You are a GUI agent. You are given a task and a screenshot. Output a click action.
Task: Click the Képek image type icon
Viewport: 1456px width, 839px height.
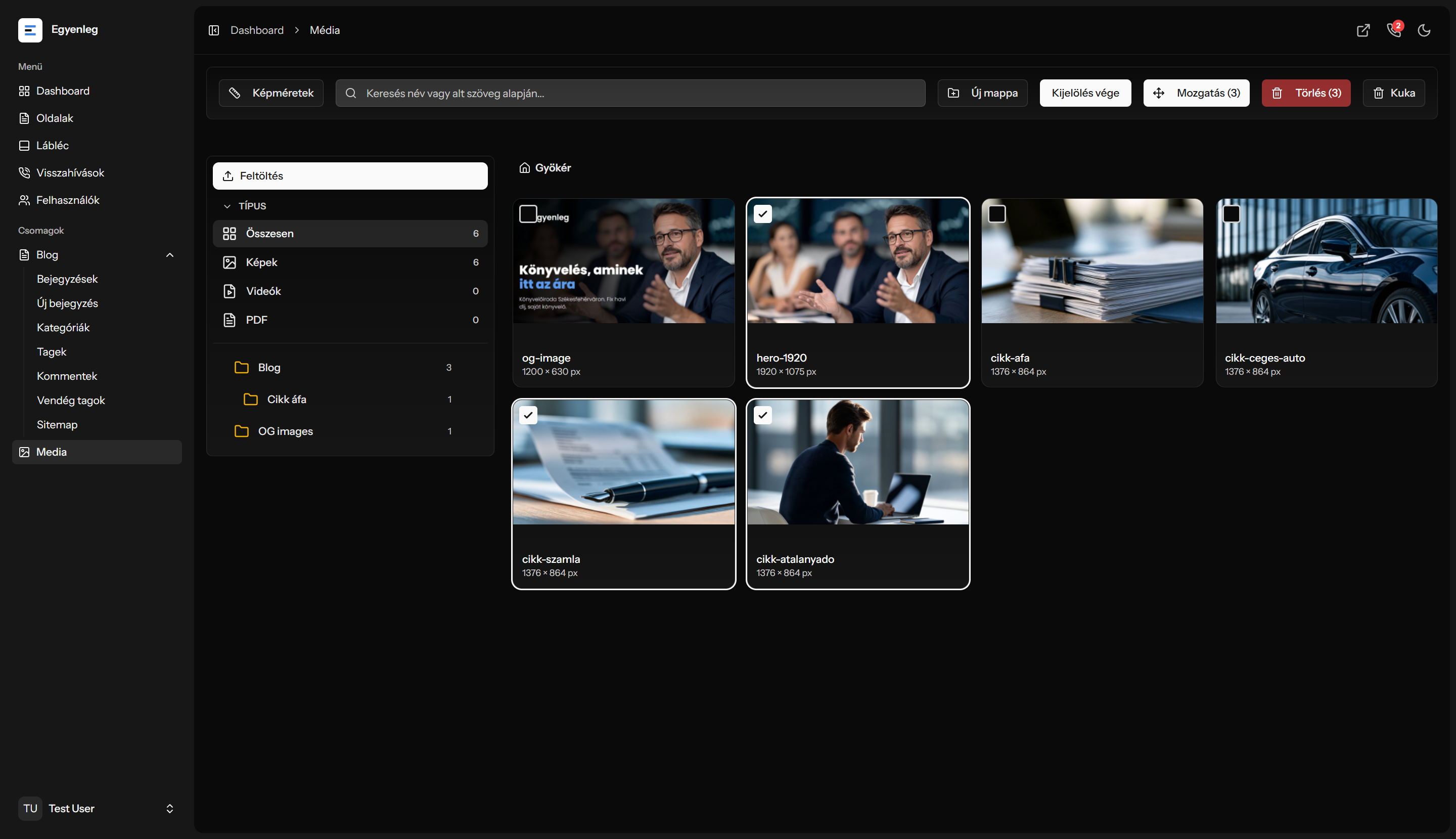click(x=229, y=262)
